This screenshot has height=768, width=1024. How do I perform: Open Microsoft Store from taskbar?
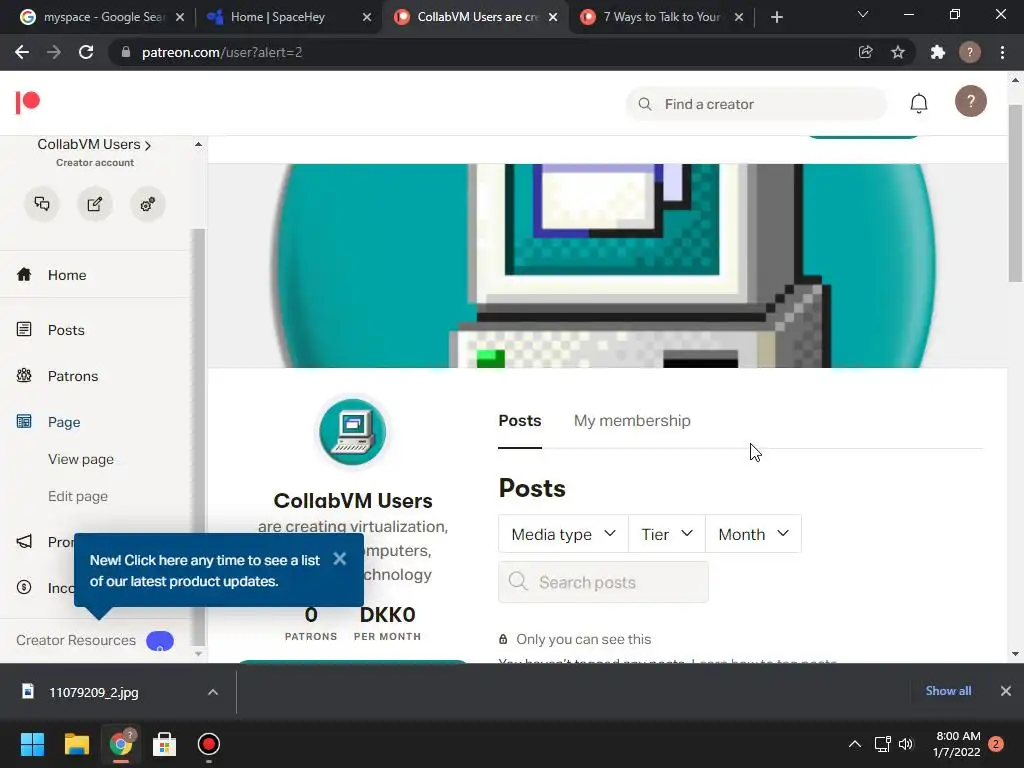pyautogui.click(x=165, y=744)
